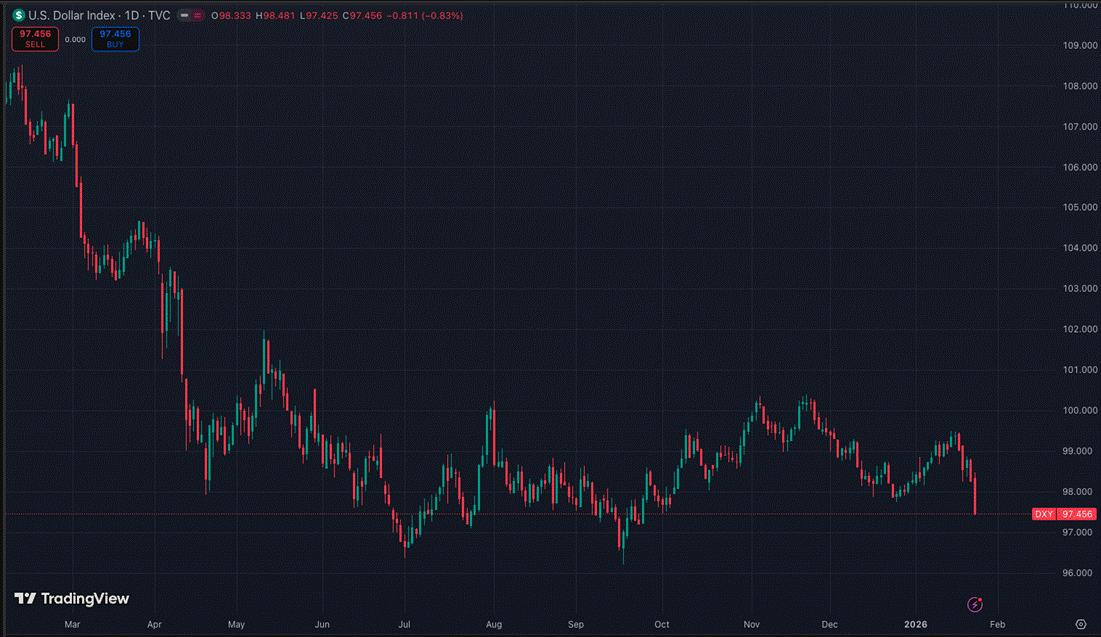Click the Dec label on time axis

pyautogui.click(x=830, y=624)
